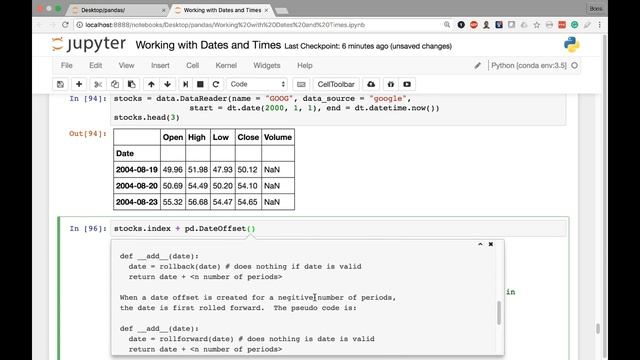
Task: Copy selected cells icon
Action: point(115,84)
